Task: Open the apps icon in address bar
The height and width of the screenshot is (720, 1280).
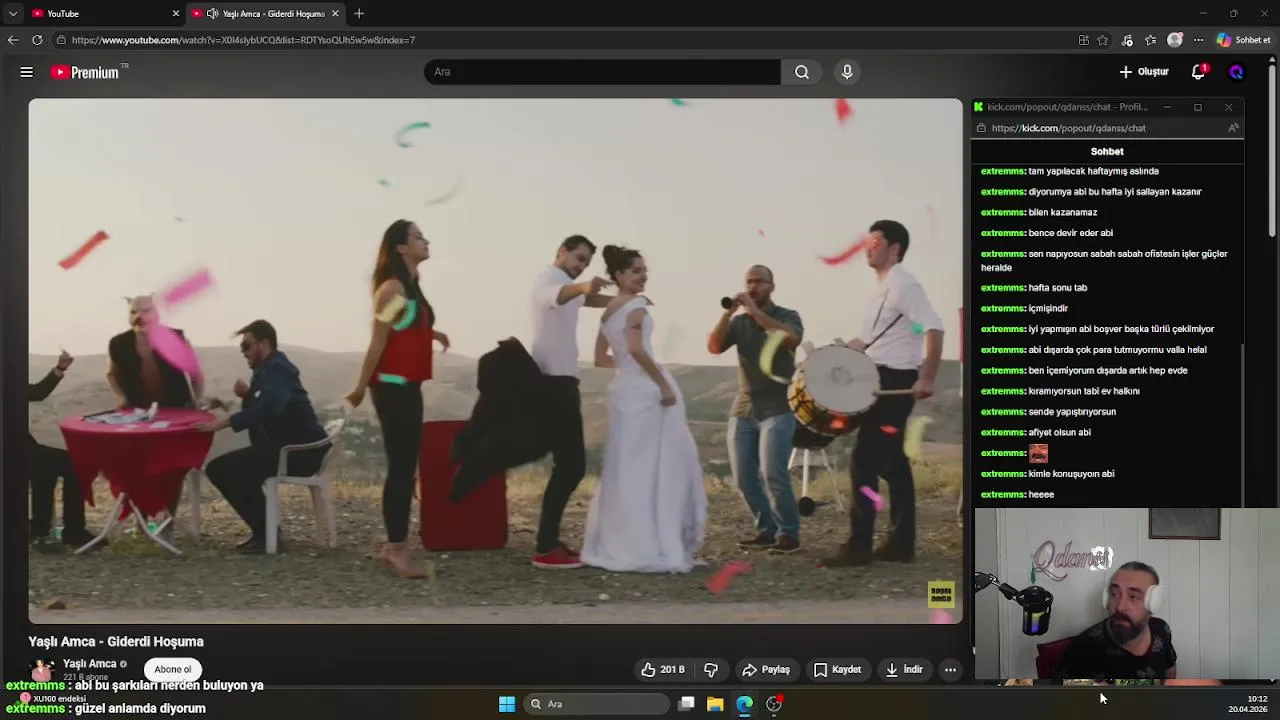Action: pyautogui.click(x=1083, y=40)
